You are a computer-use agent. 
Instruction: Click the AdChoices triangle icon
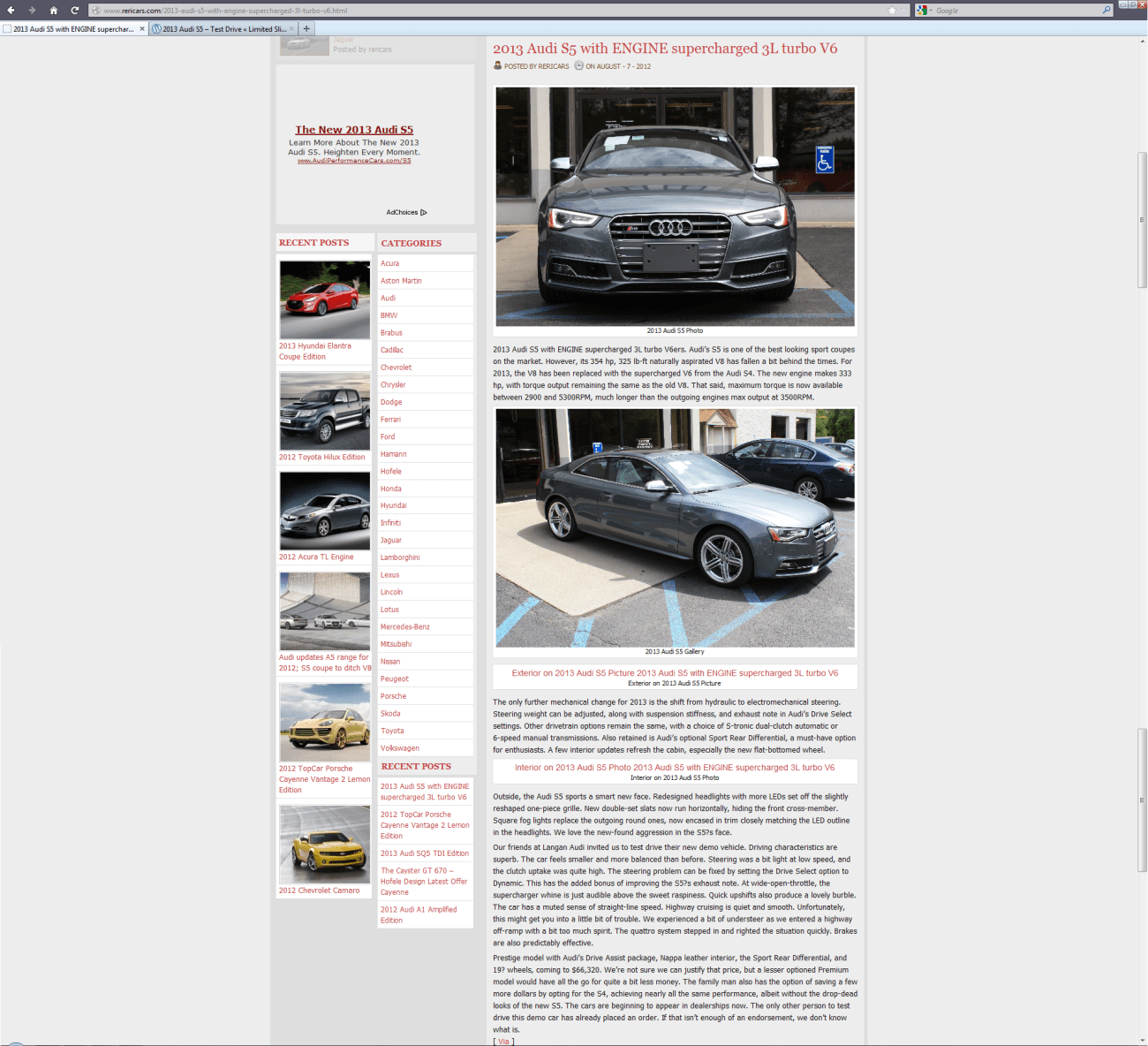424,212
